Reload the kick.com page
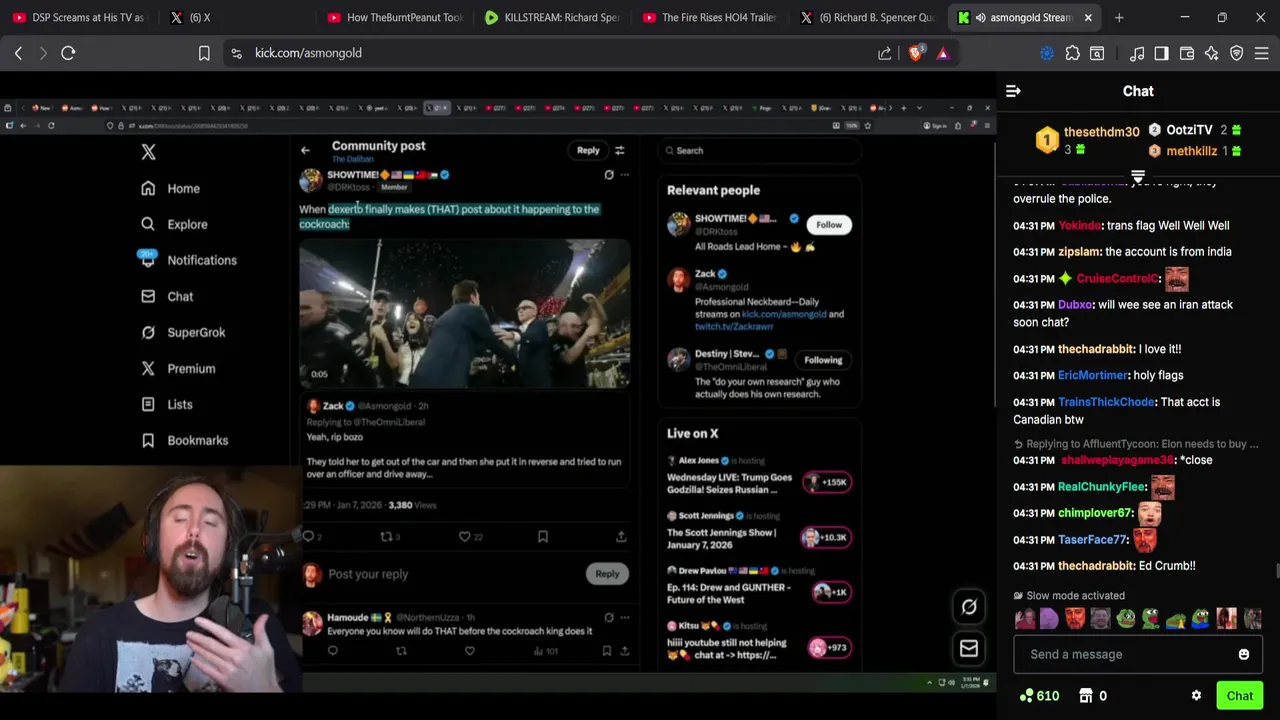This screenshot has width=1280, height=720. [x=68, y=53]
